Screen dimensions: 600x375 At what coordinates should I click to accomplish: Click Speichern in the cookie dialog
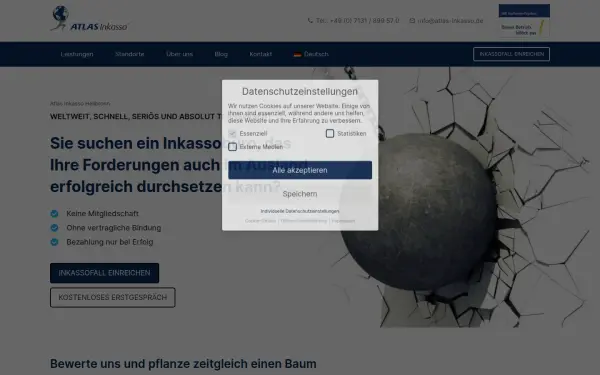coord(300,194)
